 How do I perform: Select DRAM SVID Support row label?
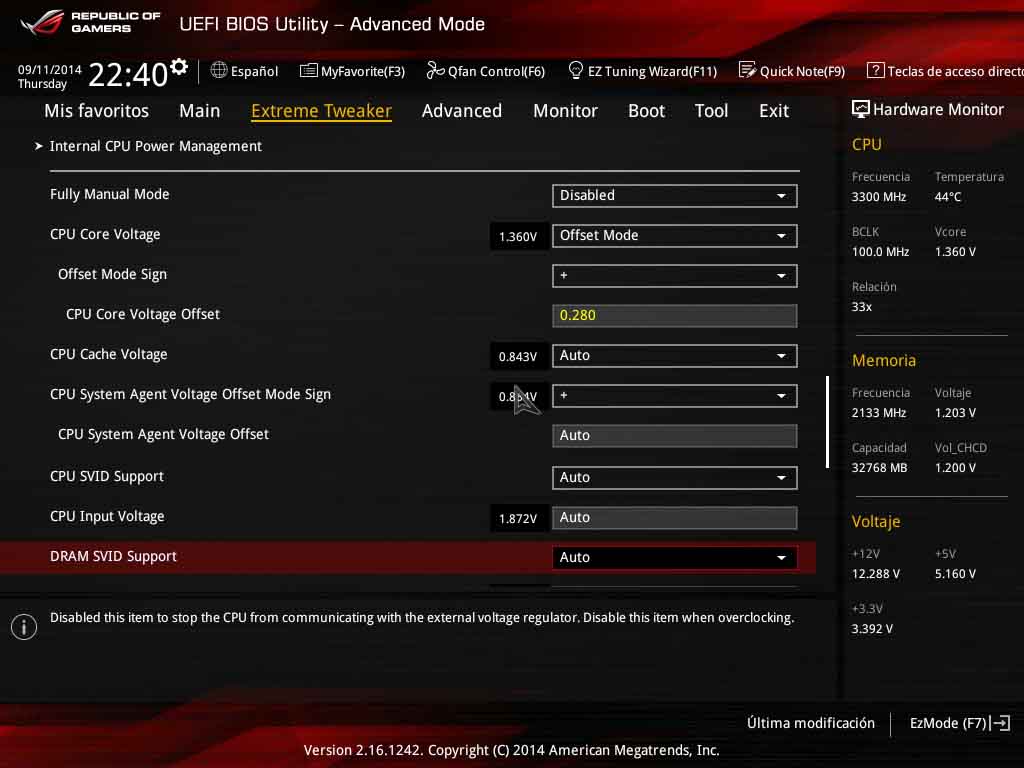click(114, 556)
